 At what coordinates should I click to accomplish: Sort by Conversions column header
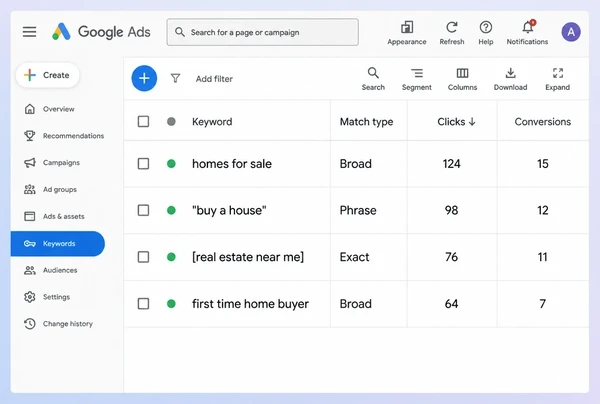(x=543, y=122)
